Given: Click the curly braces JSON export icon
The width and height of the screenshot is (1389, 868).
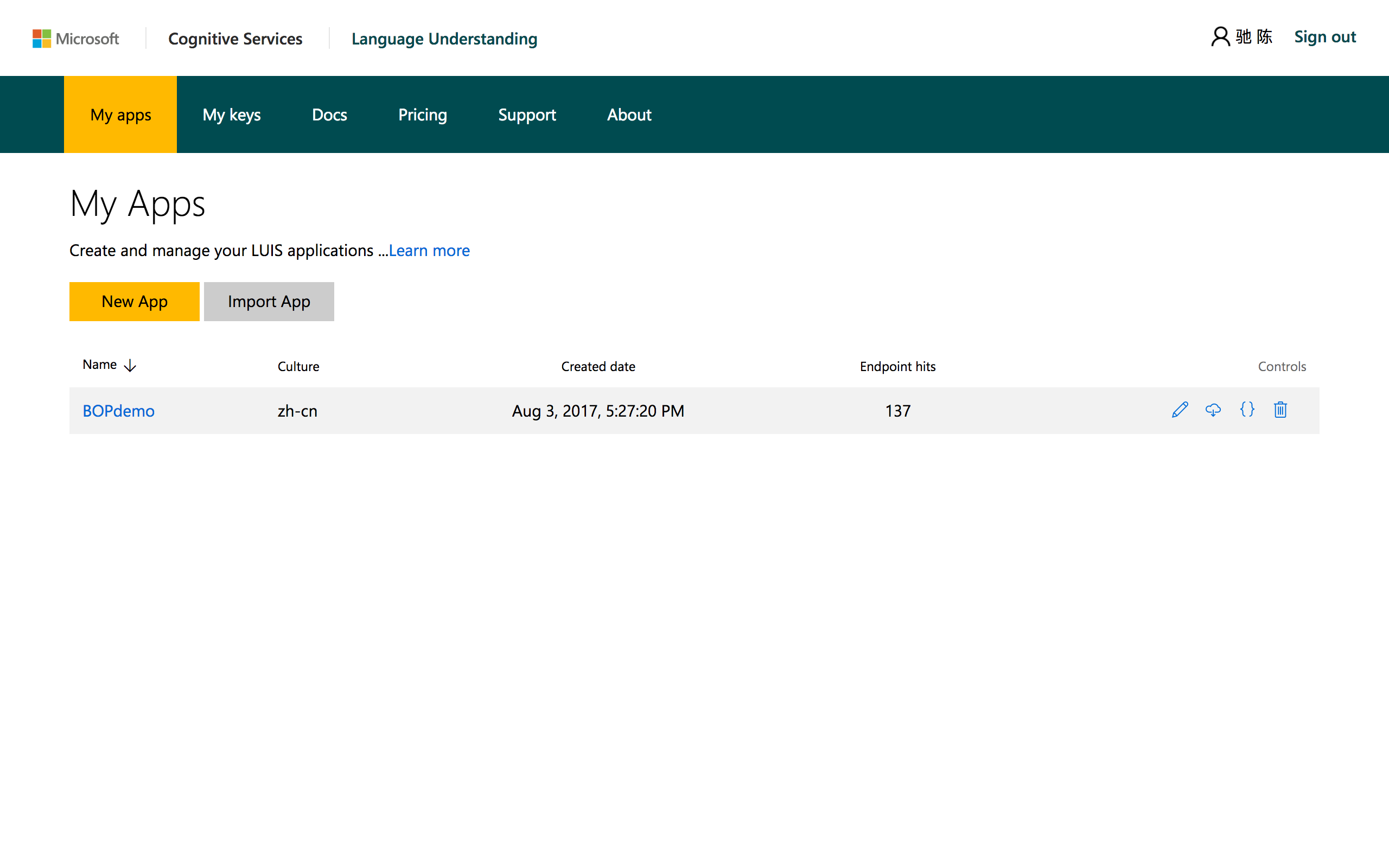Looking at the screenshot, I should click(x=1247, y=410).
